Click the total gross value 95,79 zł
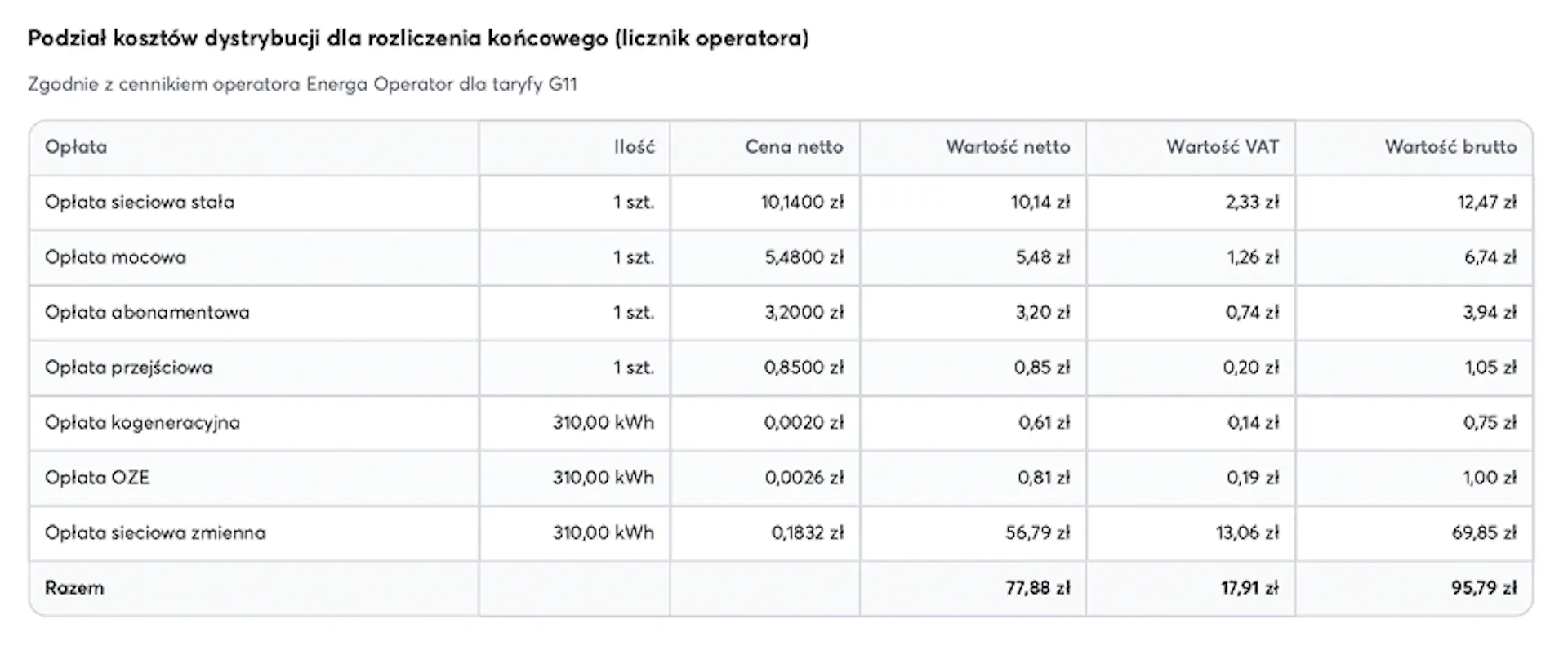This screenshot has height=646, width=1568. click(x=1484, y=588)
